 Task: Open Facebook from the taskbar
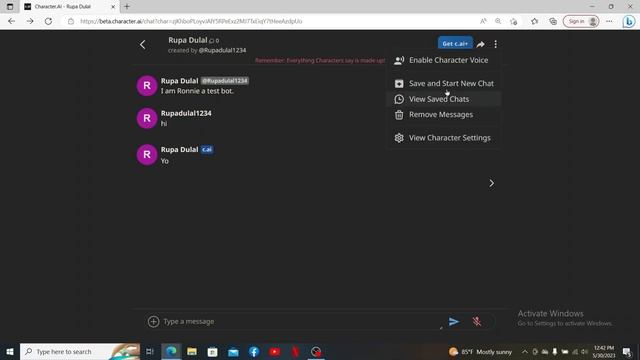point(254,351)
